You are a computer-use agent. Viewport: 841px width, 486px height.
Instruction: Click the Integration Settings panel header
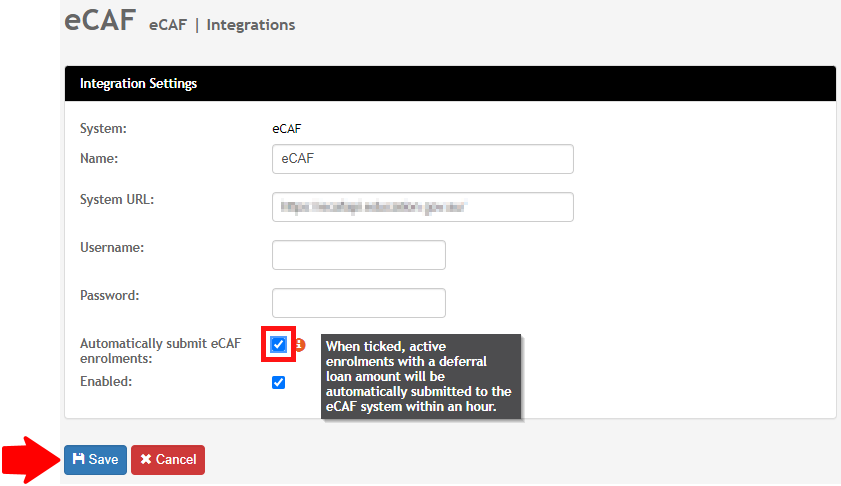coord(450,84)
